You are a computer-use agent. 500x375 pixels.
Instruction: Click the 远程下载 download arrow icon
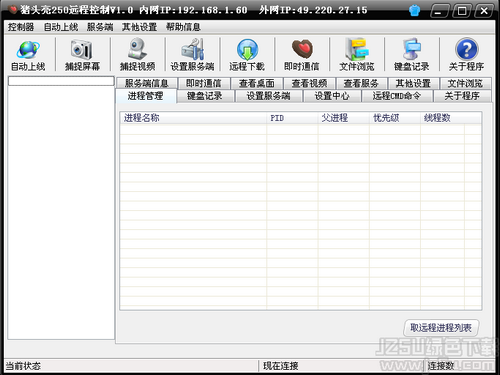247,50
